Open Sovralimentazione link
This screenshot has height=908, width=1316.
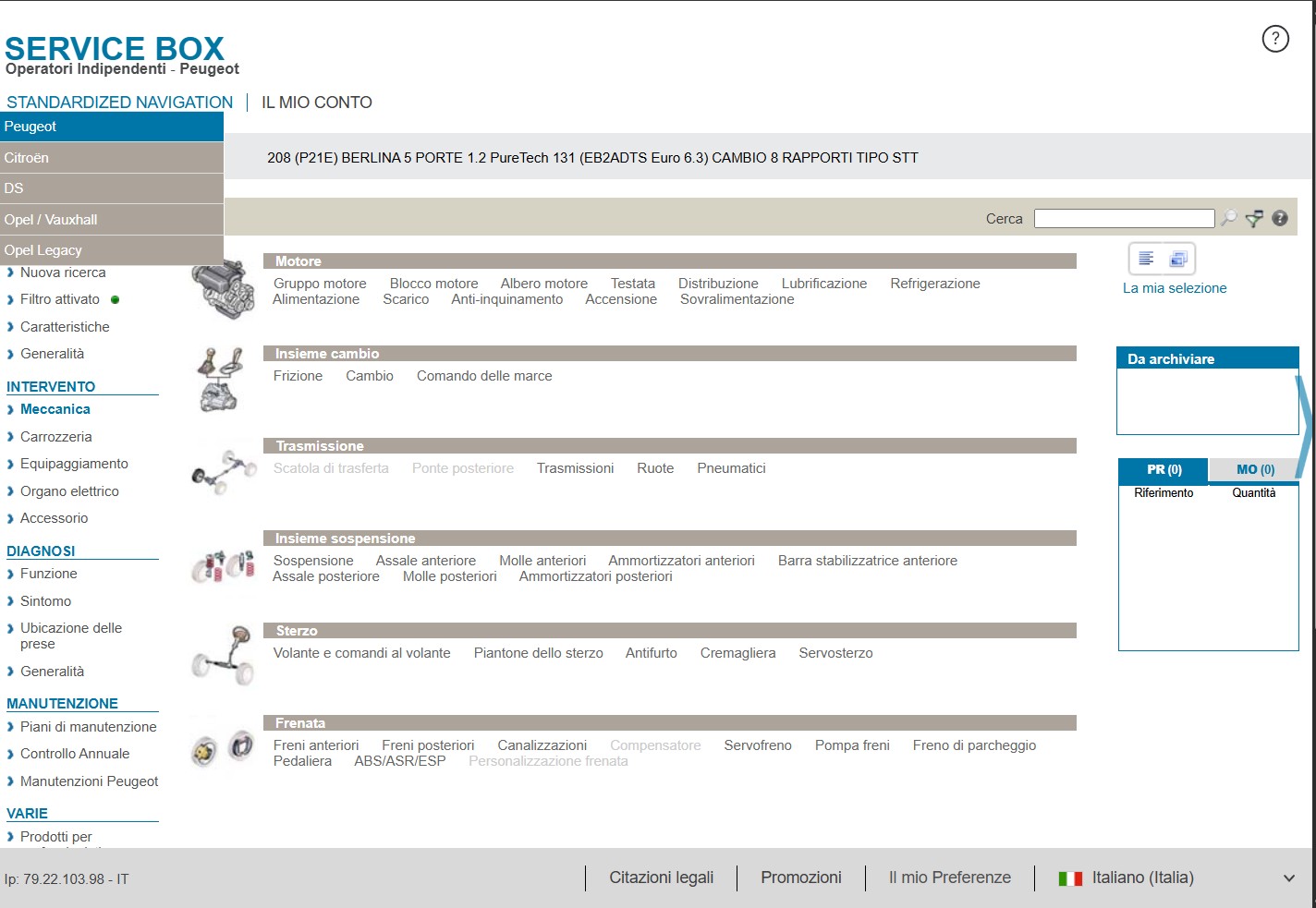[x=737, y=299]
